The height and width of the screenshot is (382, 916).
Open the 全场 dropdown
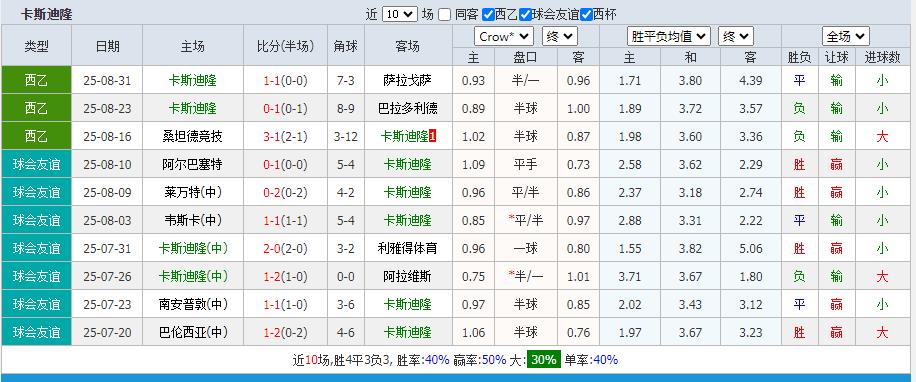[x=845, y=37]
